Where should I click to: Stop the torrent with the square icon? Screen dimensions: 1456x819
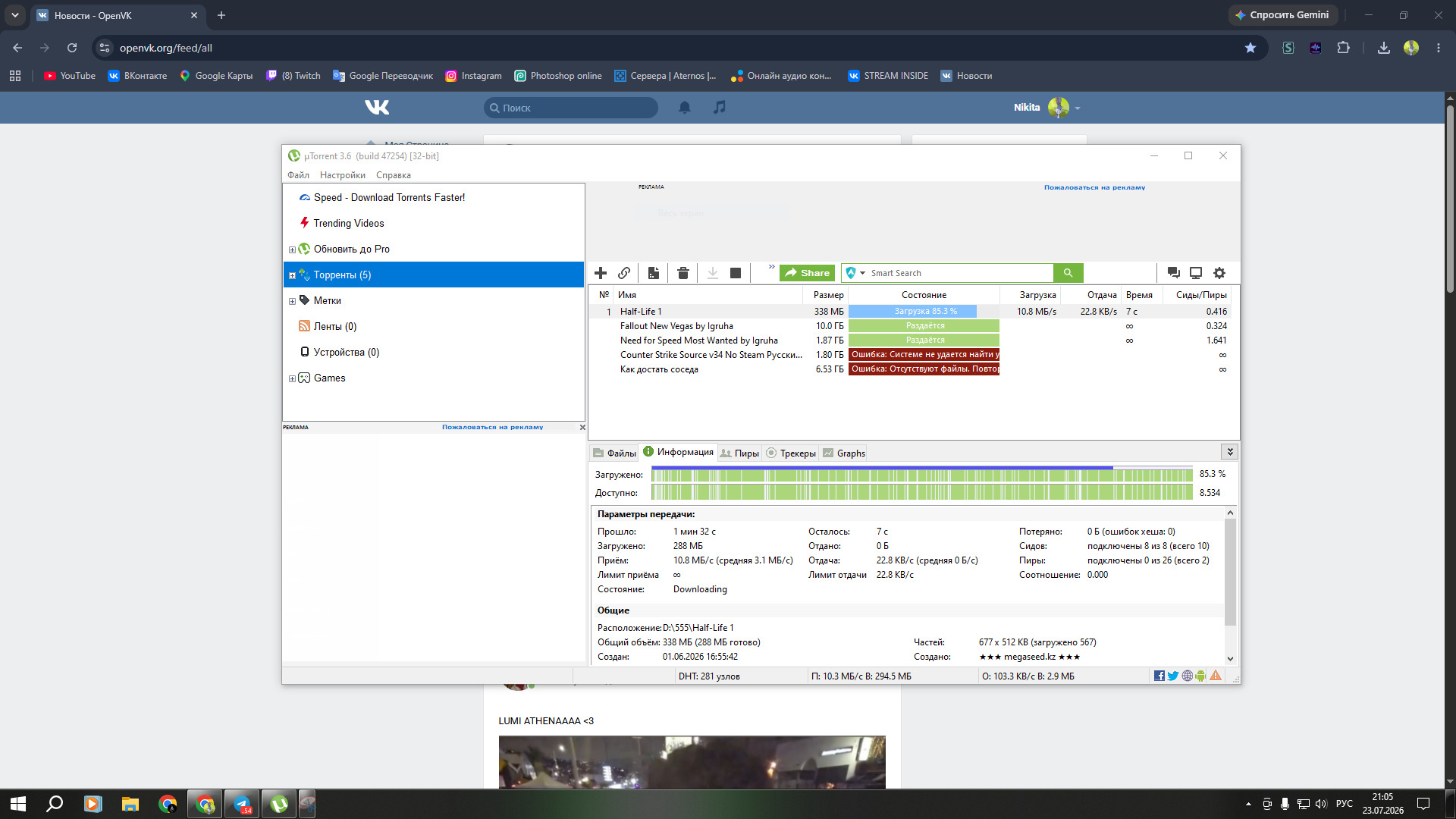[x=735, y=273]
